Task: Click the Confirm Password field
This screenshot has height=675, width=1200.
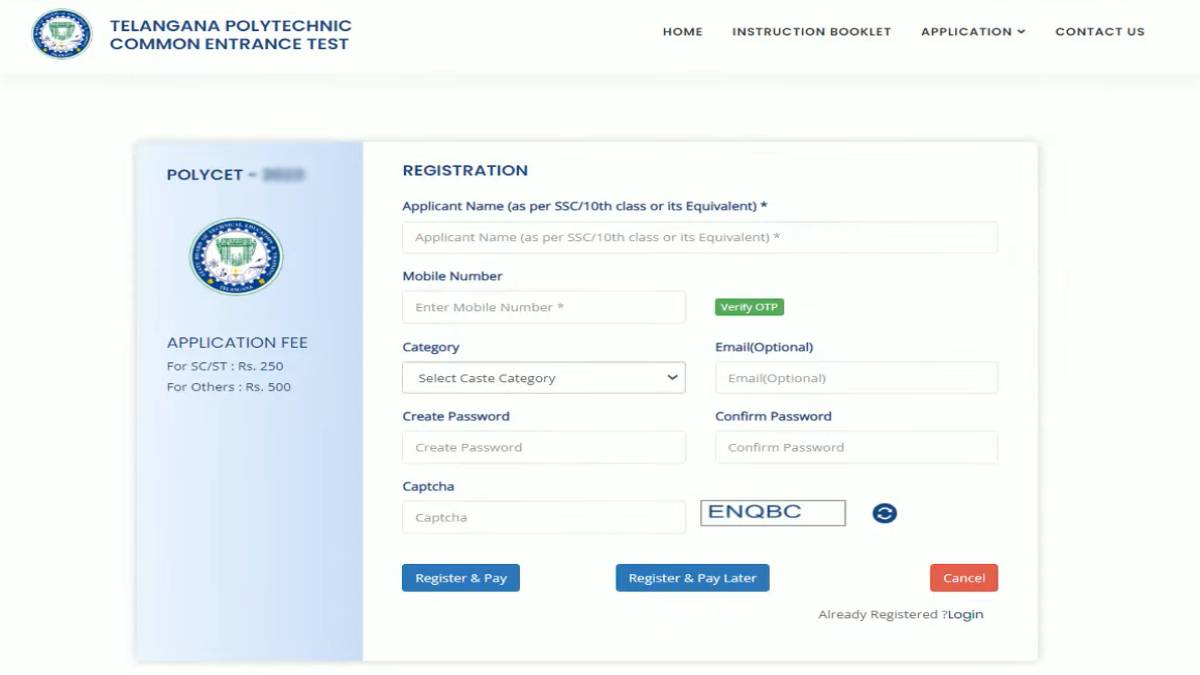Action: click(856, 447)
